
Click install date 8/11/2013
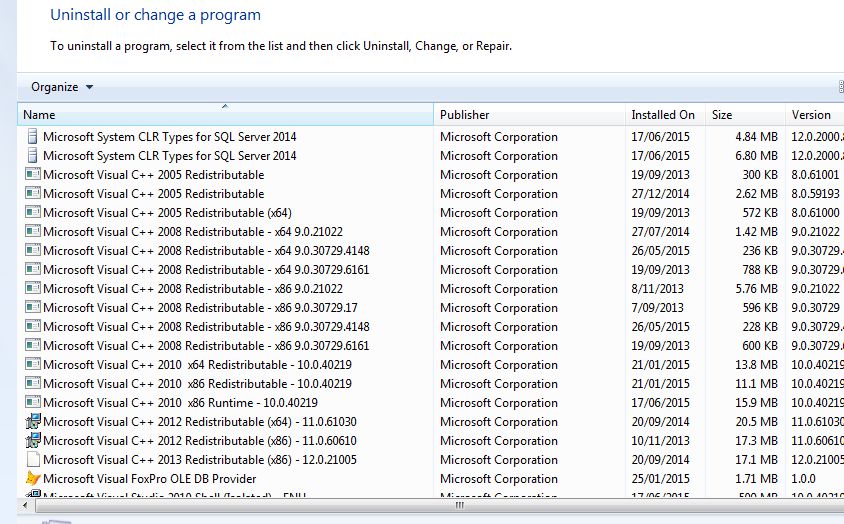coord(657,289)
